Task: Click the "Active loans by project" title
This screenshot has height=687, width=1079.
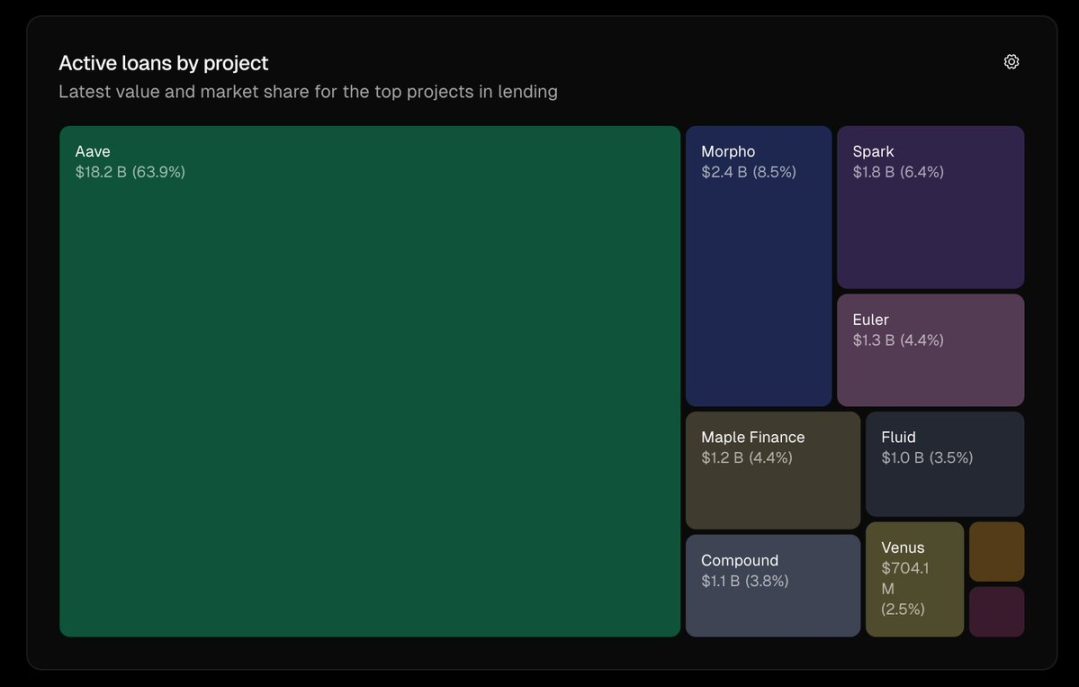Action: 163,63
